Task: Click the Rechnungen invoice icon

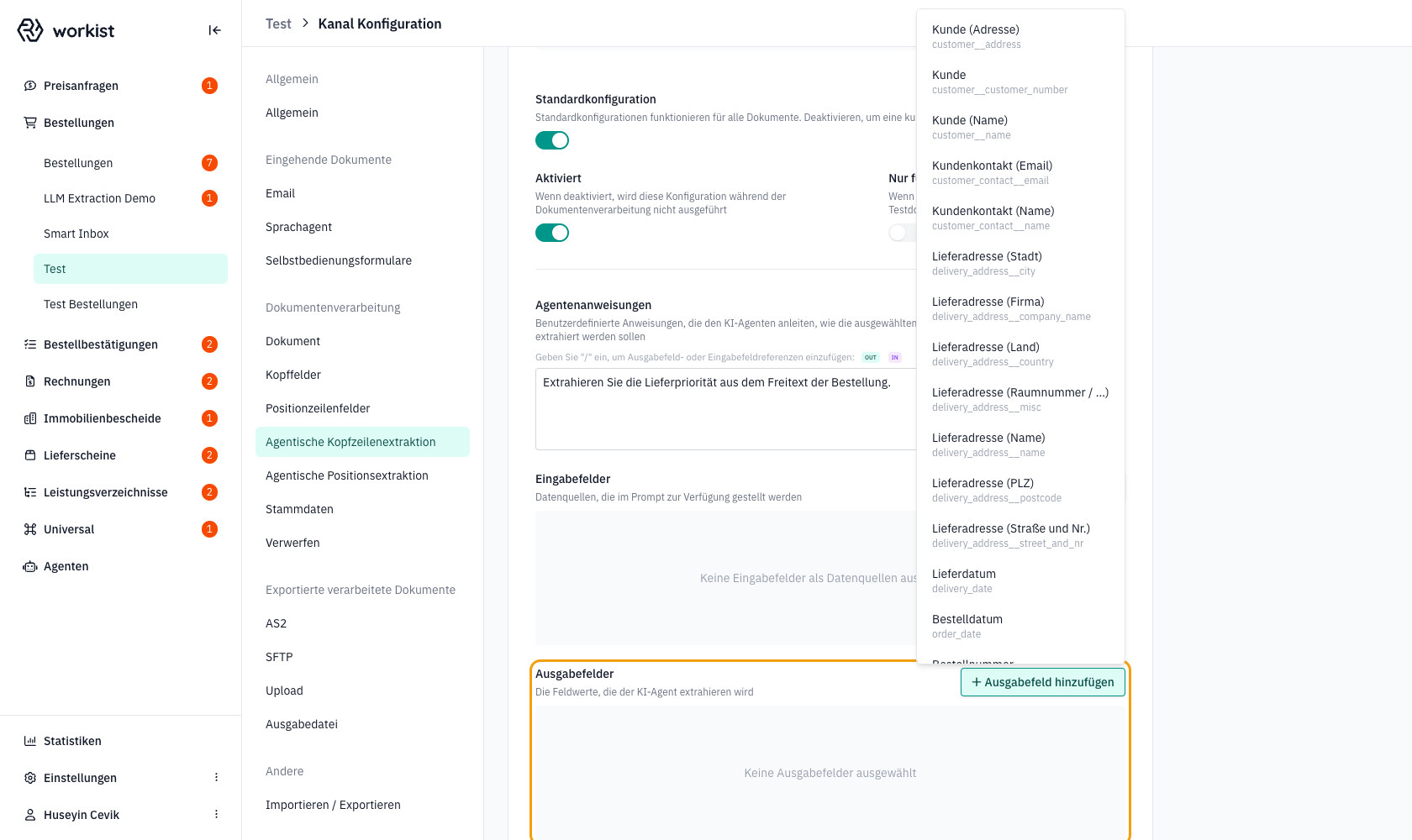Action: coord(30,381)
